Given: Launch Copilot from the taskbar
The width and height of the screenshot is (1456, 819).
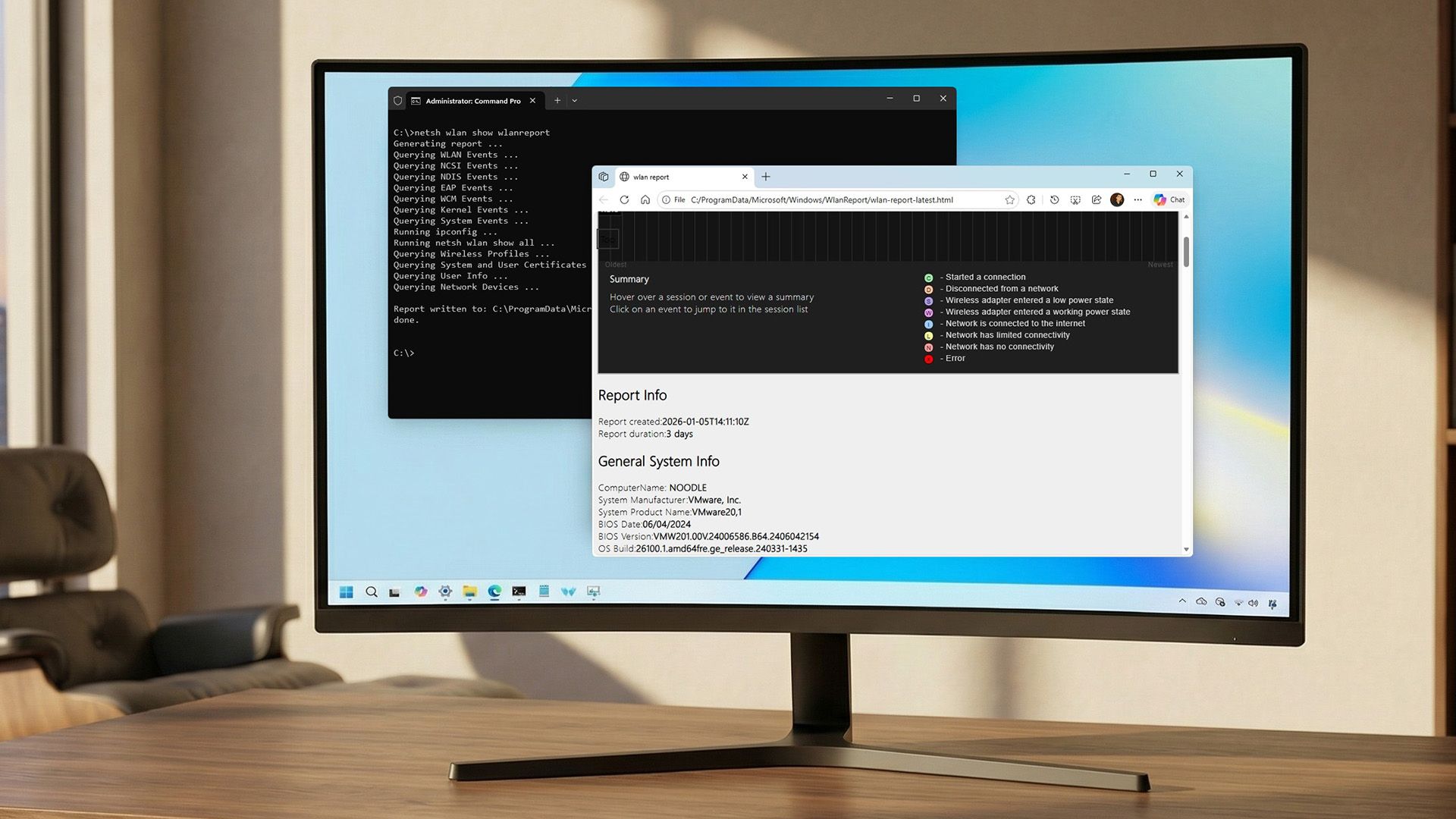Looking at the screenshot, I should tap(422, 591).
